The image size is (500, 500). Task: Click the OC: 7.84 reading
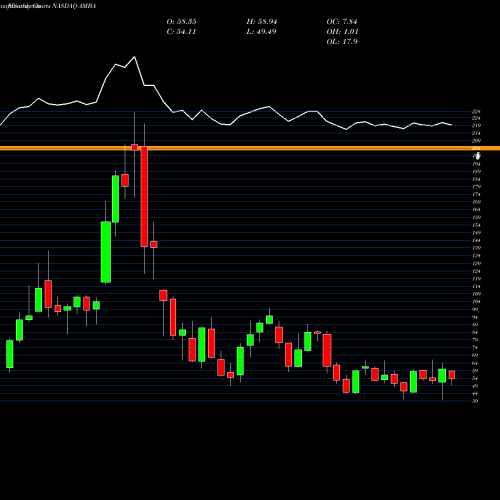coord(342,22)
